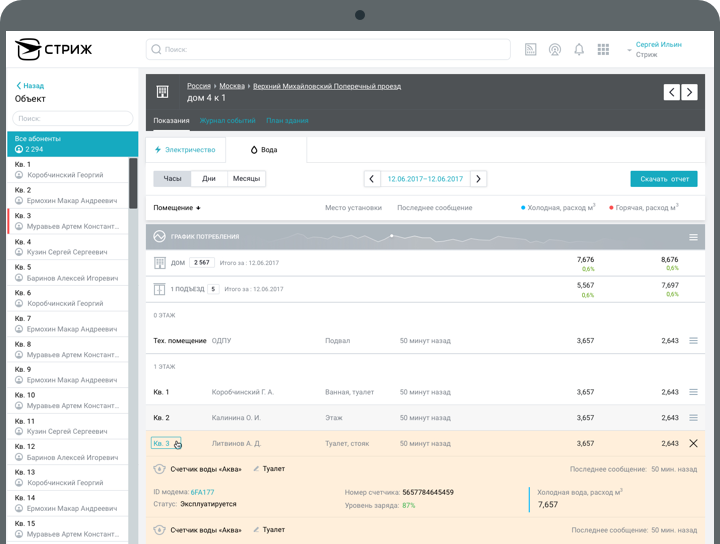Sort by Помещение column
Screen dimensions: 720x544
[x=177, y=208]
